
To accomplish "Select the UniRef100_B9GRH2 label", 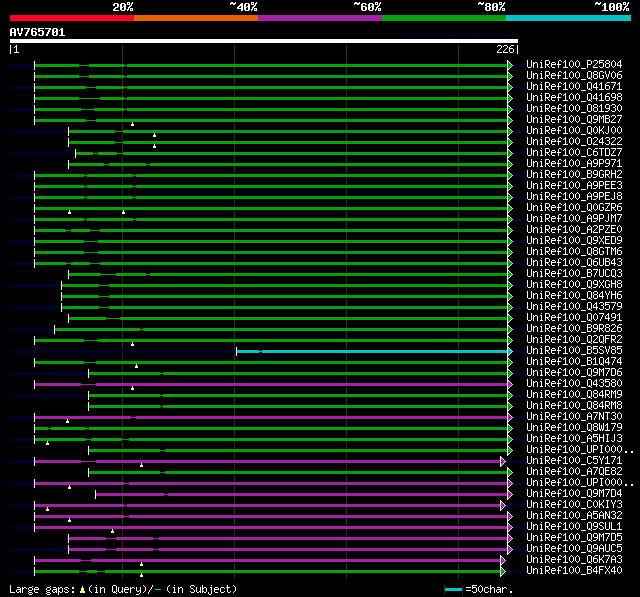I will (x=574, y=175).
